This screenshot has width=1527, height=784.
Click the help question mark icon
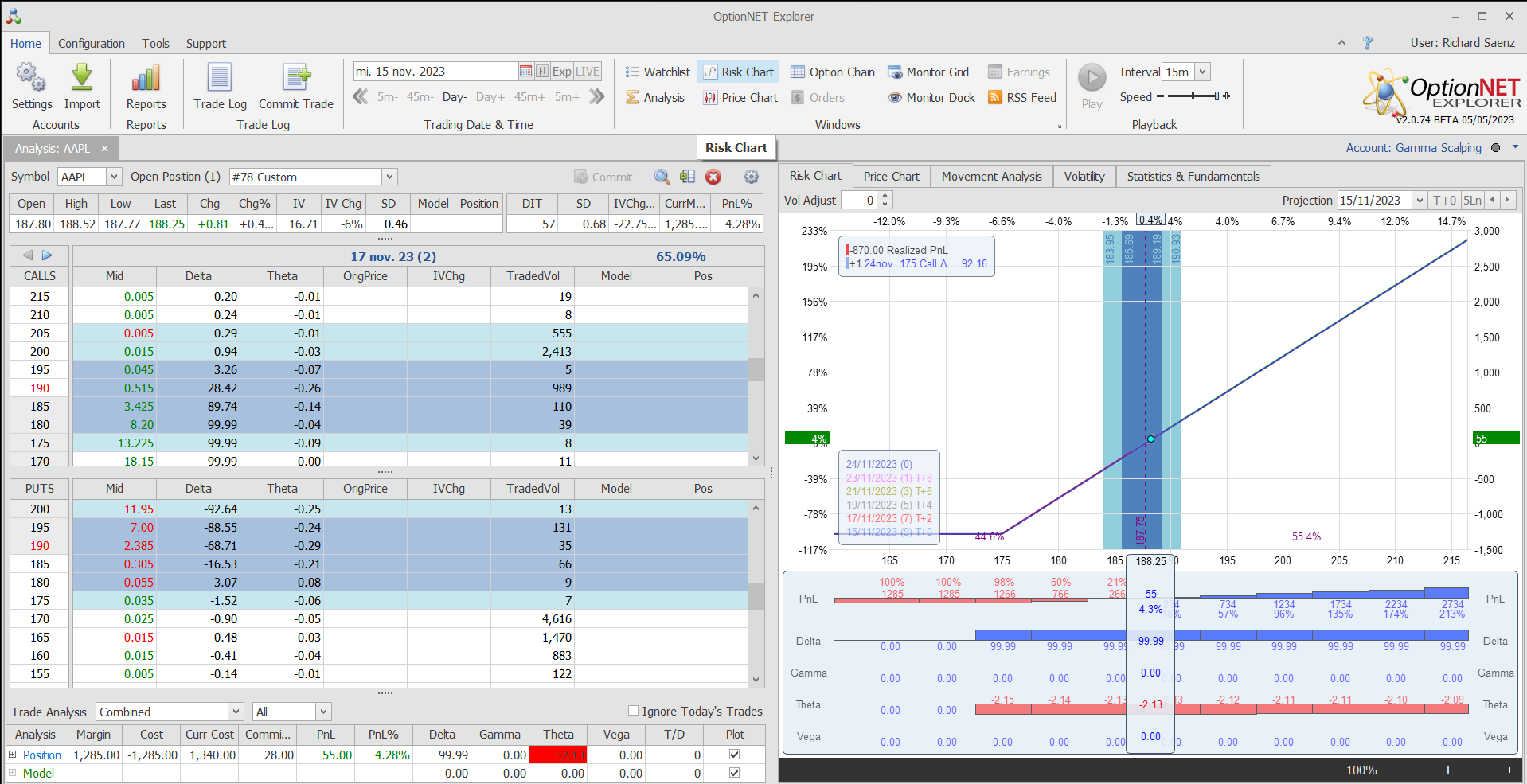tap(1368, 43)
